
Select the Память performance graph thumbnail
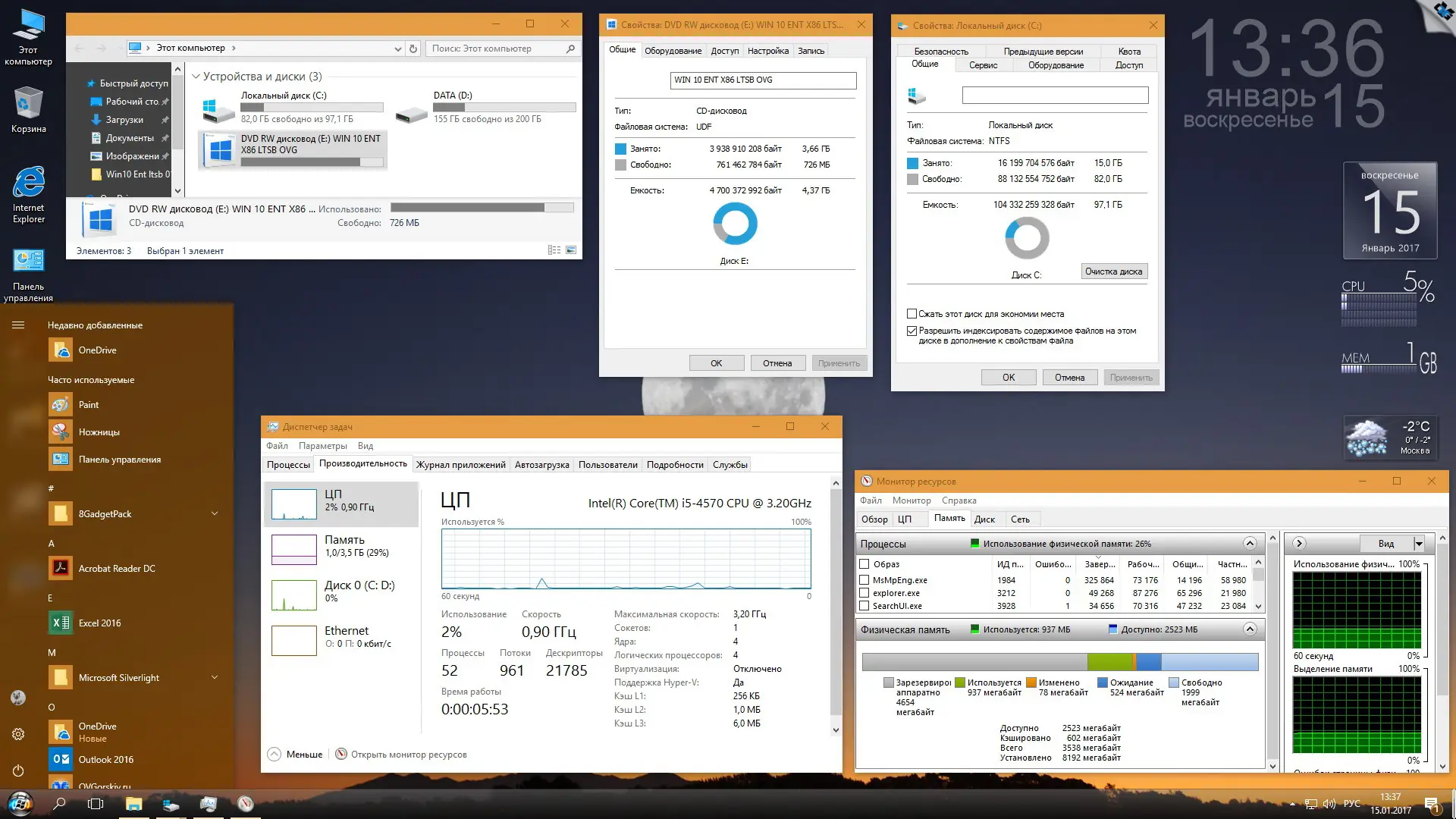tap(294, 549)
